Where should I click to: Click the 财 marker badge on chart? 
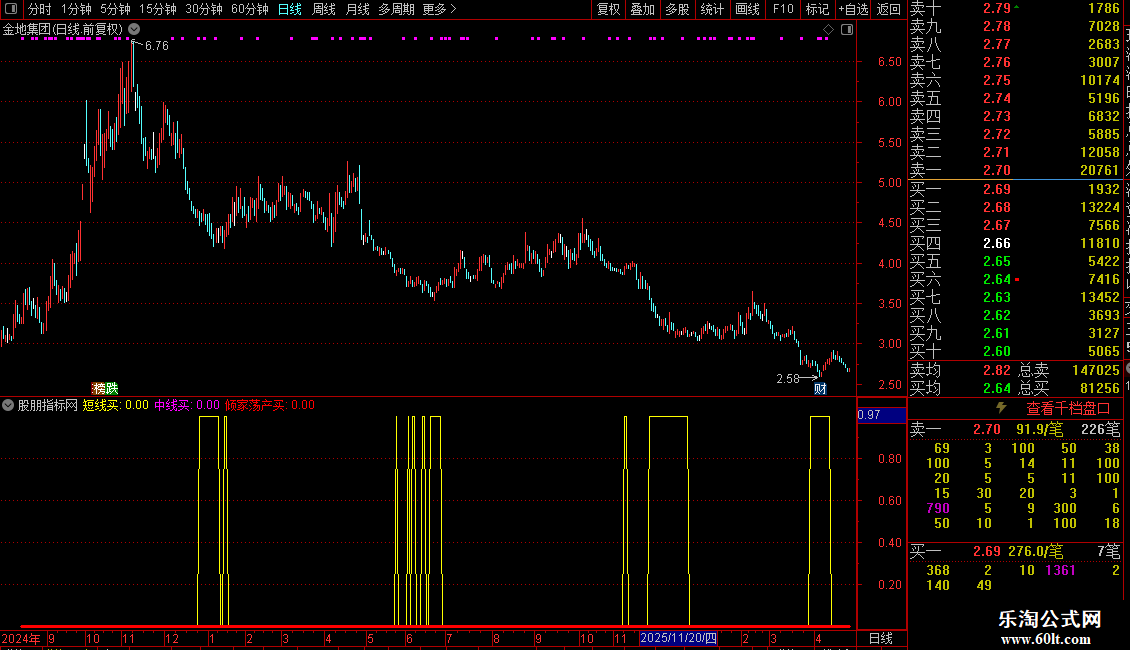point(820,388)
